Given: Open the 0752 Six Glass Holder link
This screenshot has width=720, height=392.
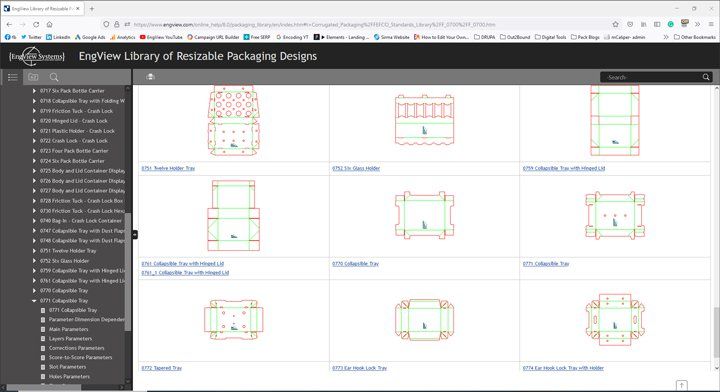Looking at the screenshot, I should (356, 168).
